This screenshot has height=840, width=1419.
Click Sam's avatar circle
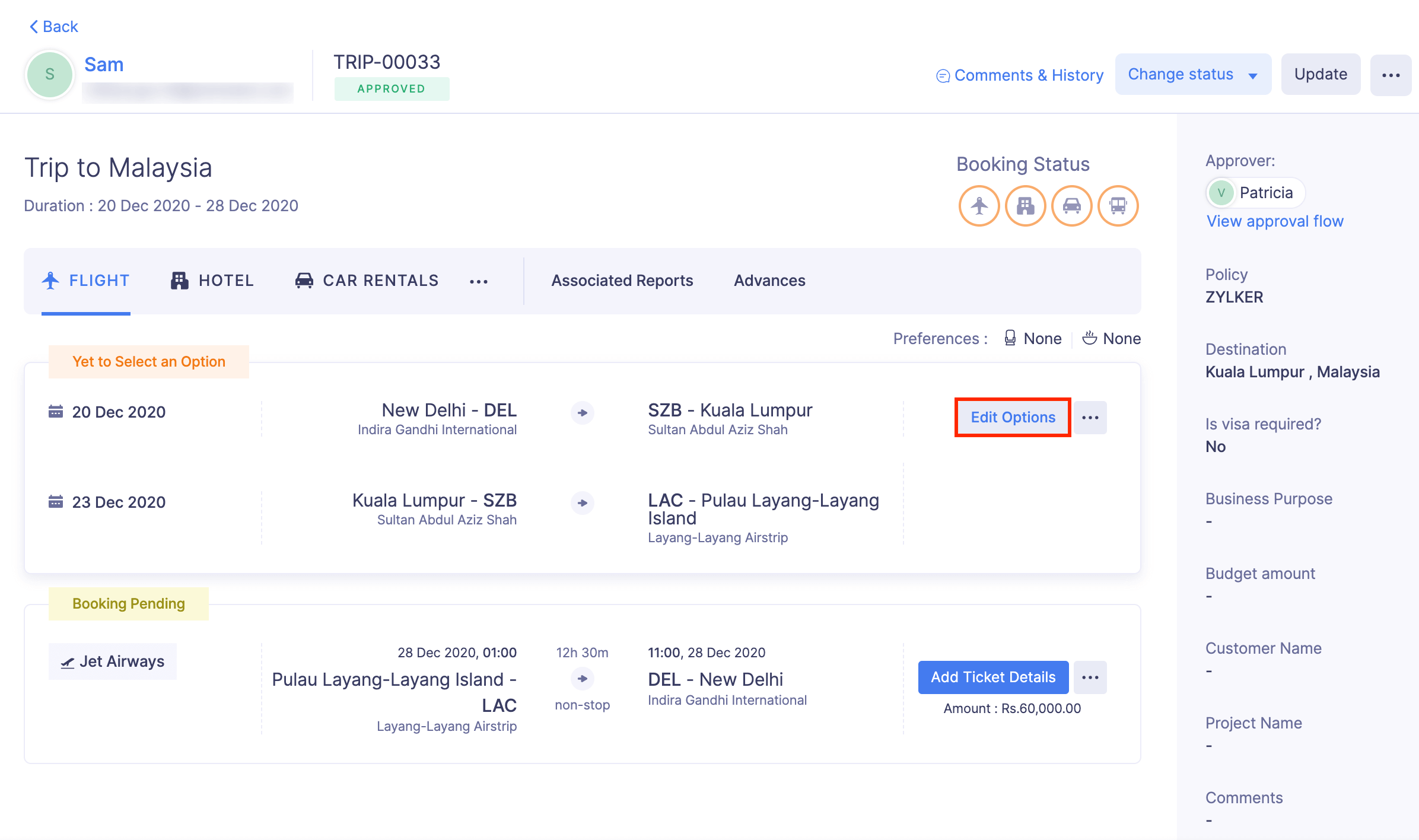click(x=50, y=74)
